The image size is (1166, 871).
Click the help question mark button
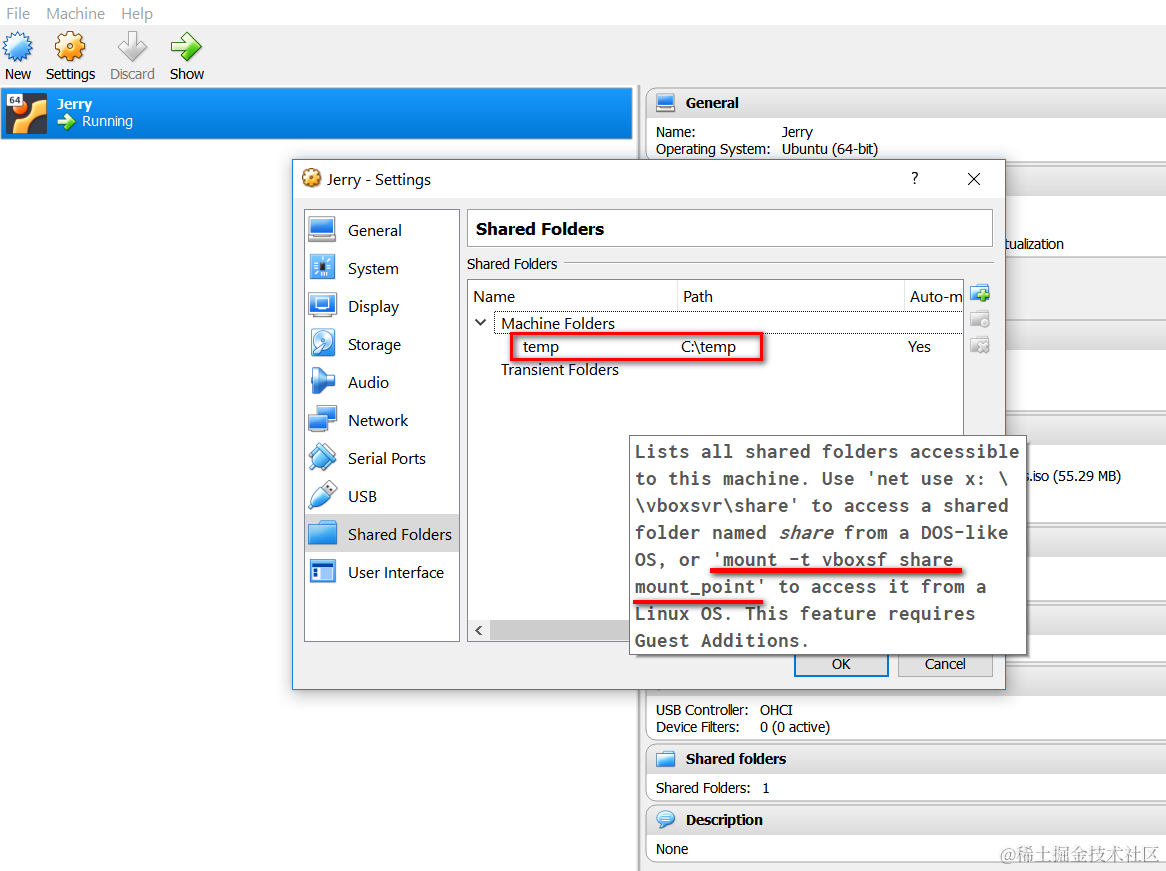(x=915, y=179)
